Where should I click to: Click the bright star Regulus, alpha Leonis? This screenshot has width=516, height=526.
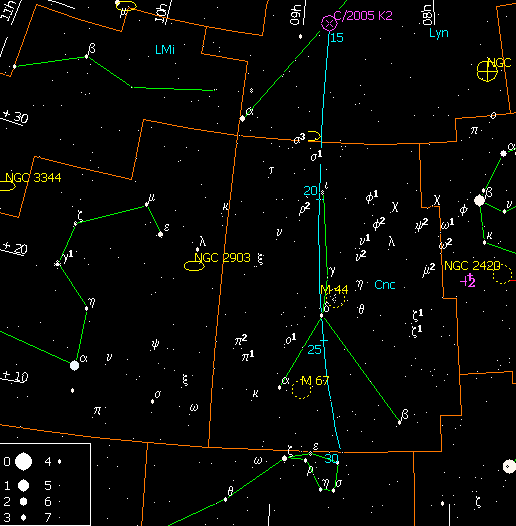[74, 365]
